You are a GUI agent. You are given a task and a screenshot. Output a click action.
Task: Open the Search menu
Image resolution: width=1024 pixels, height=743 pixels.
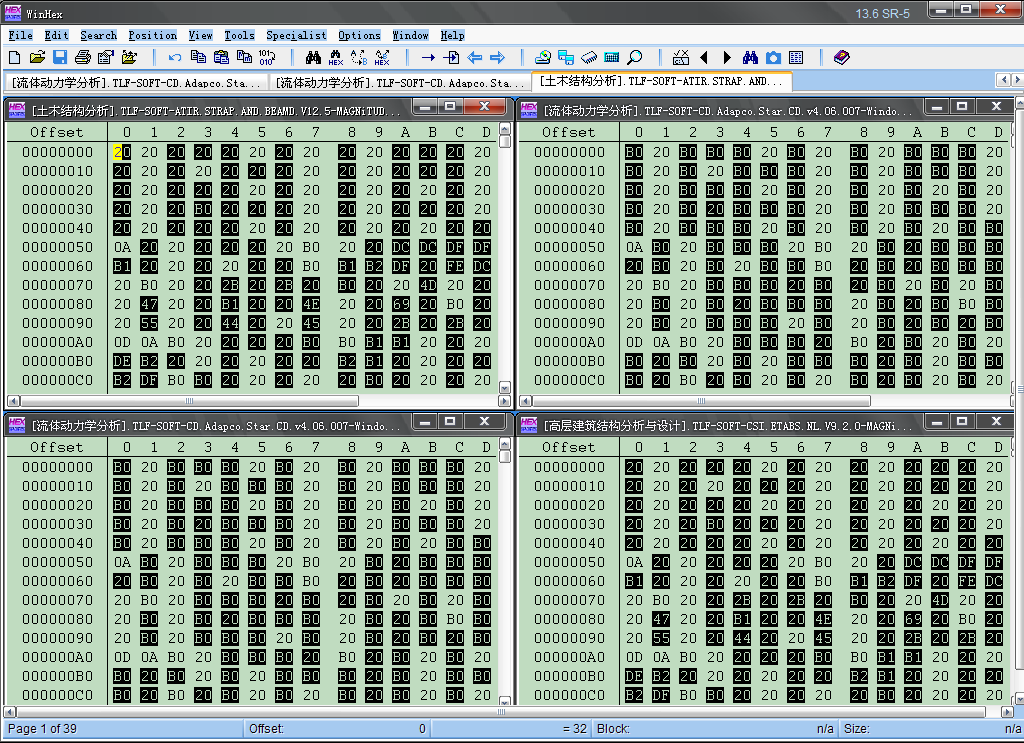point(99,35)
